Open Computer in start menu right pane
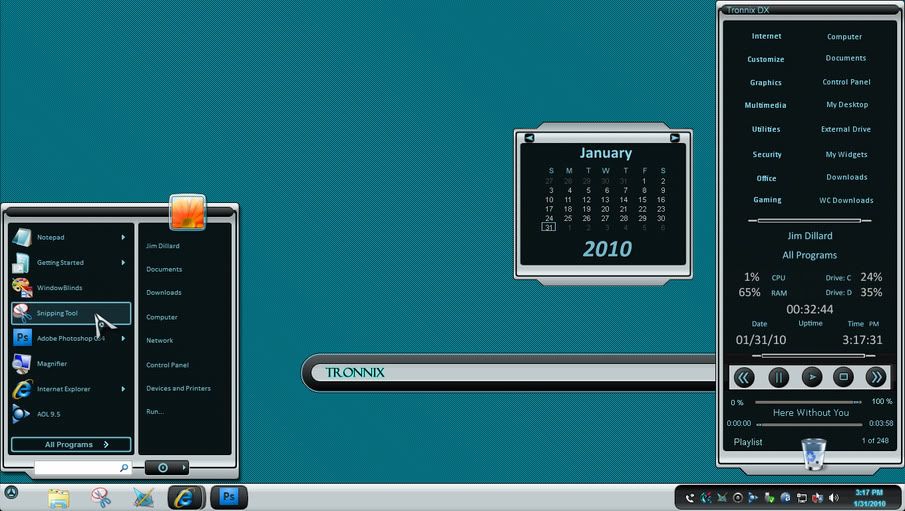 tap(162, 318)
